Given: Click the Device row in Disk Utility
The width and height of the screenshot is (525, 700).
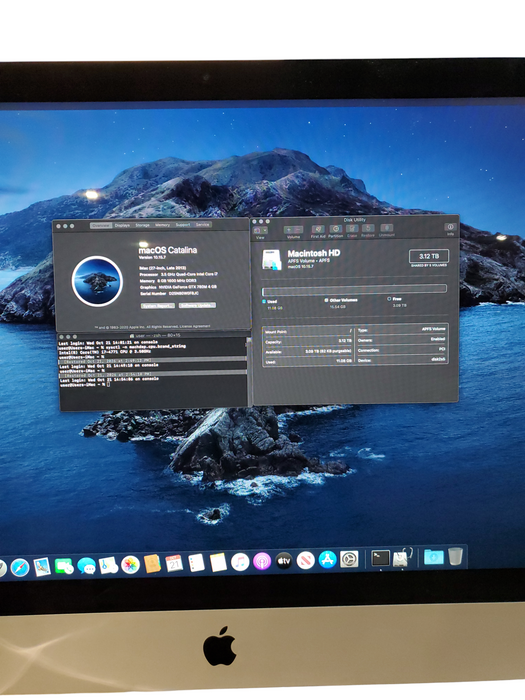Looking at the screenshot, I should (x=401, y=359).
